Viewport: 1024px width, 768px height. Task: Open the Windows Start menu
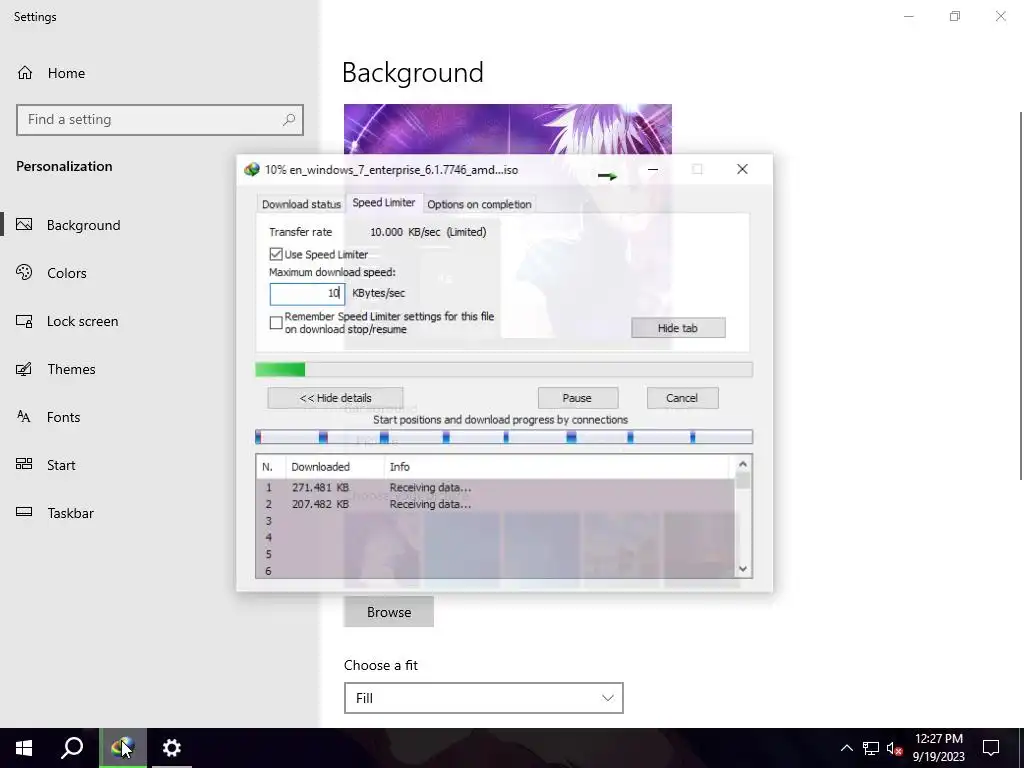pos(24,748)
